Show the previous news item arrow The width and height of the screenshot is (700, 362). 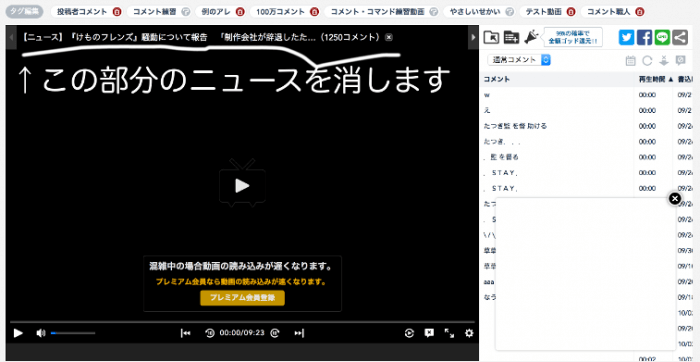coord(12,37)
